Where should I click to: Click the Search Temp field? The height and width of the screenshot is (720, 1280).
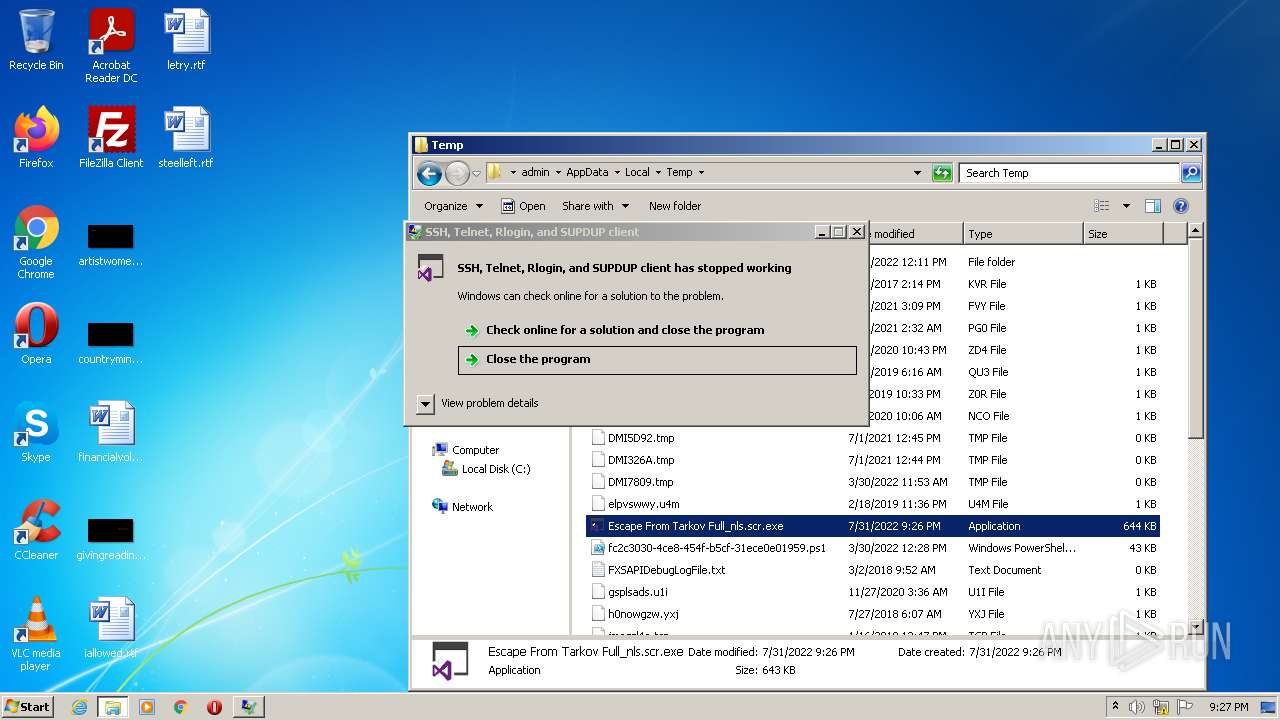click(x=1069, y=173)
